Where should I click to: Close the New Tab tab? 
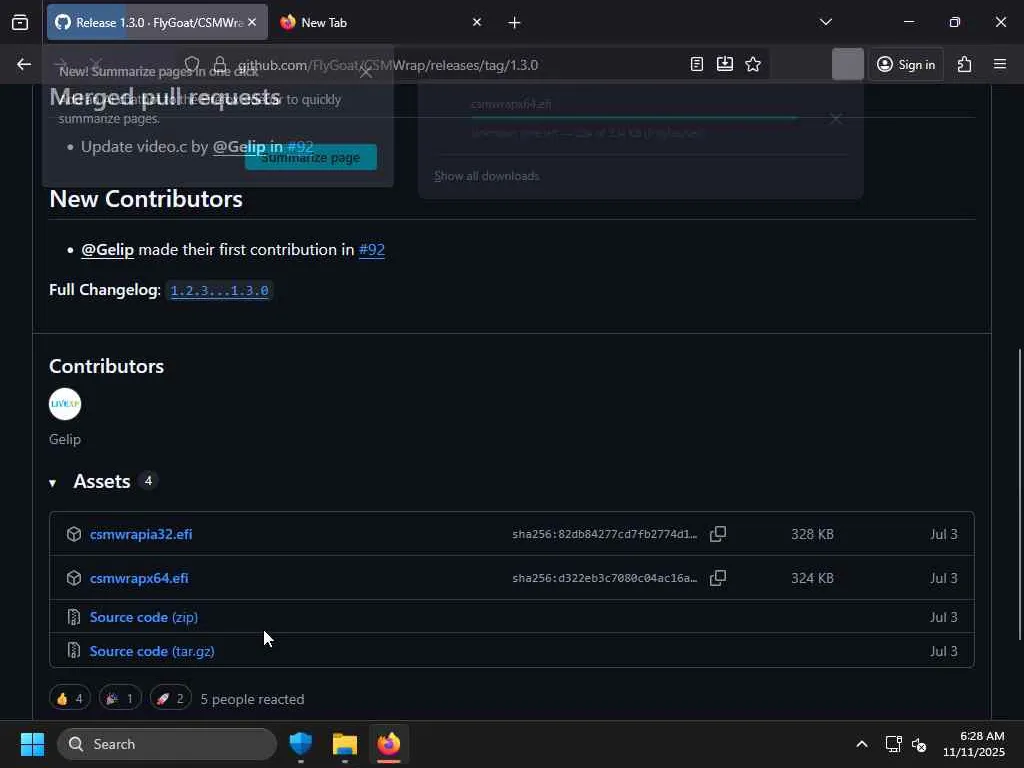point(477,22)
